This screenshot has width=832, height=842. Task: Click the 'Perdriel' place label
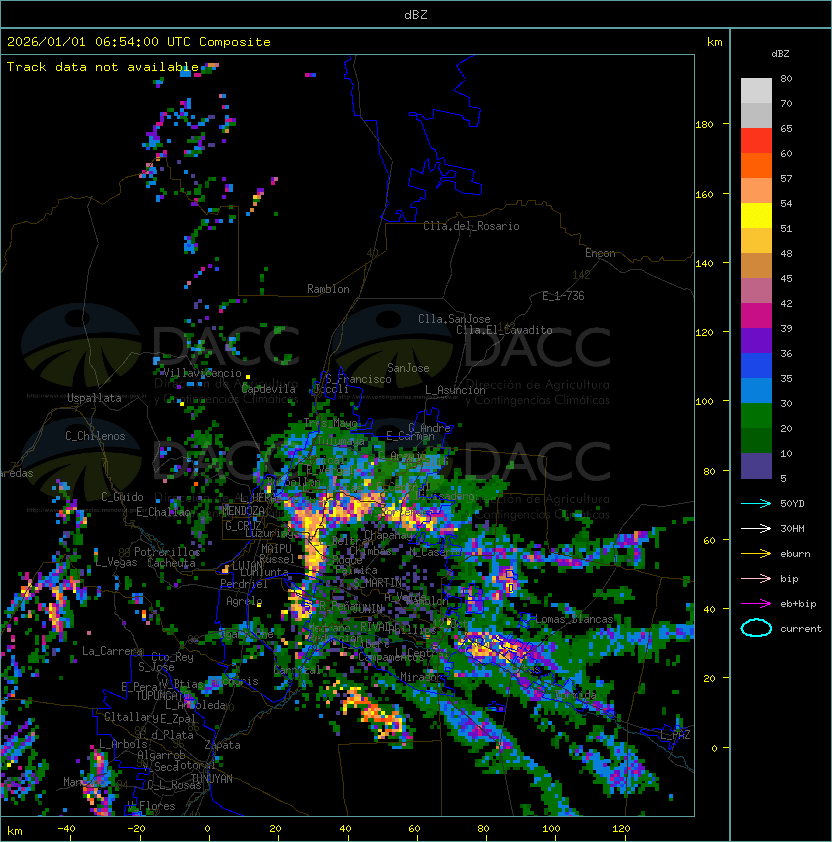pyautogui.click(x=244, y=584)
